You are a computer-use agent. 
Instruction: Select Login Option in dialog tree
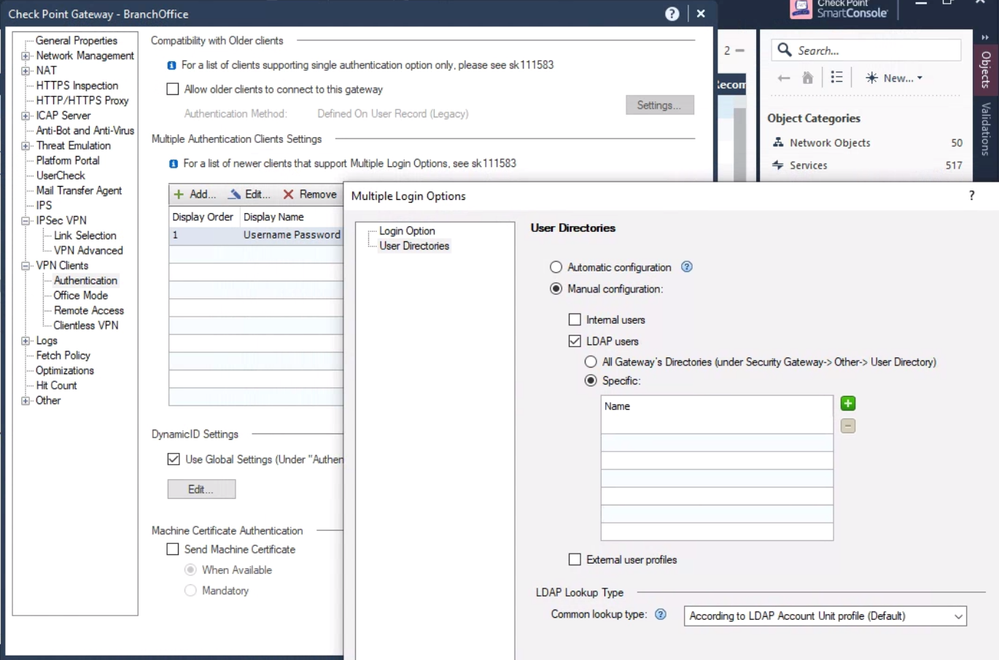pos(407,231)
